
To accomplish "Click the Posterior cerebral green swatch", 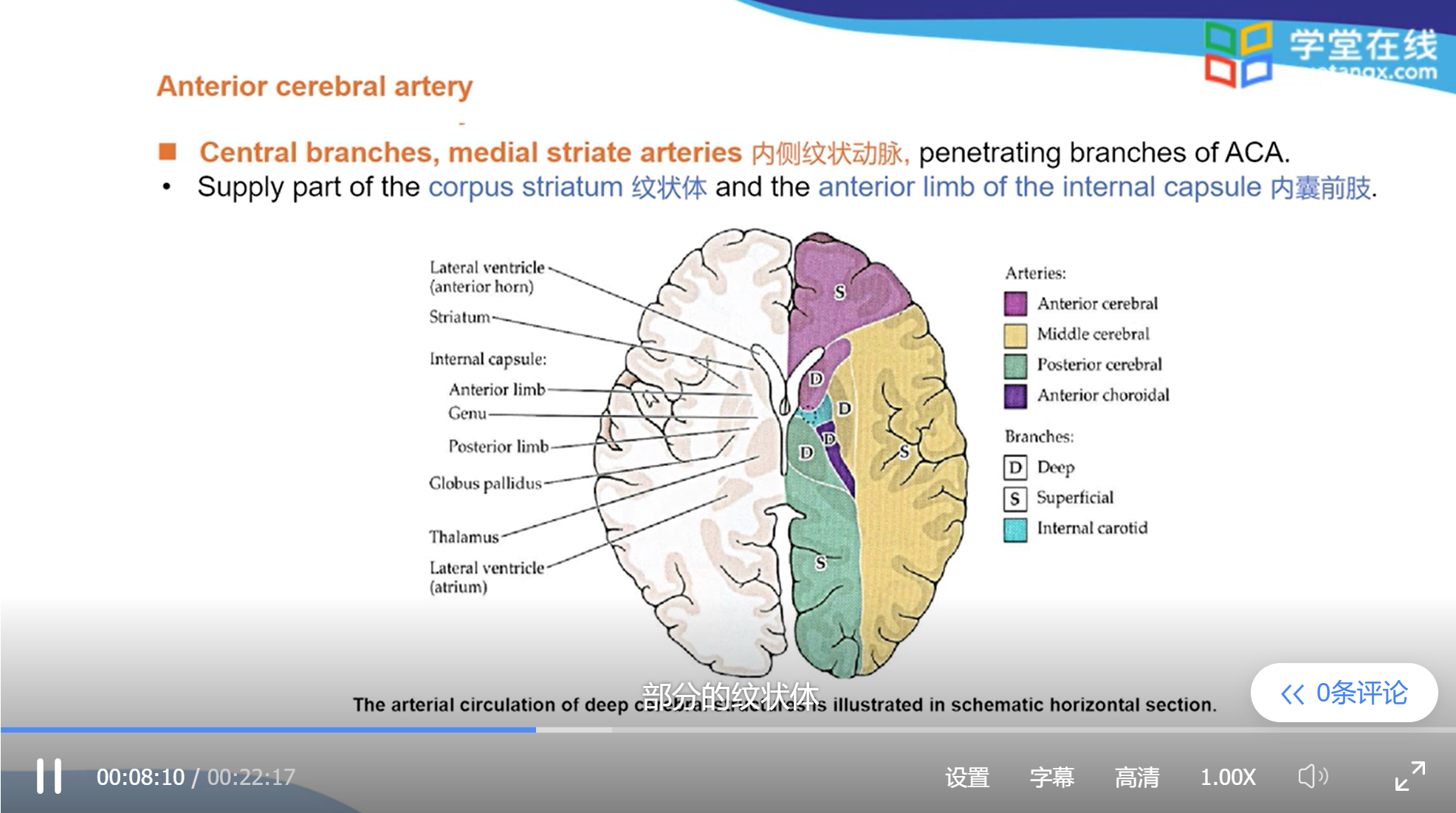I will click(1015, 365).
